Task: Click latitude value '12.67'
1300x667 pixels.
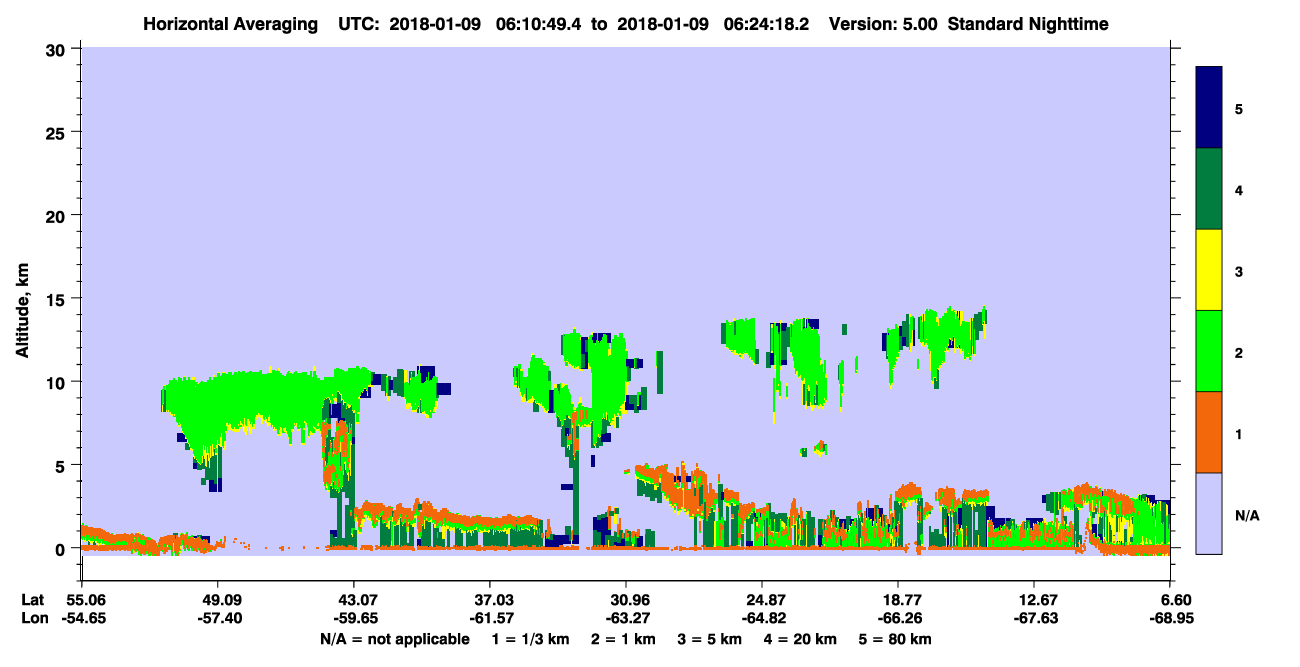Action: 1034,599
